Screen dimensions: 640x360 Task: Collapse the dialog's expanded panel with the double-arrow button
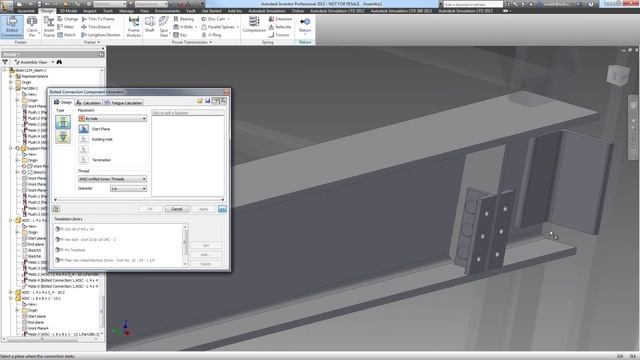222,209
